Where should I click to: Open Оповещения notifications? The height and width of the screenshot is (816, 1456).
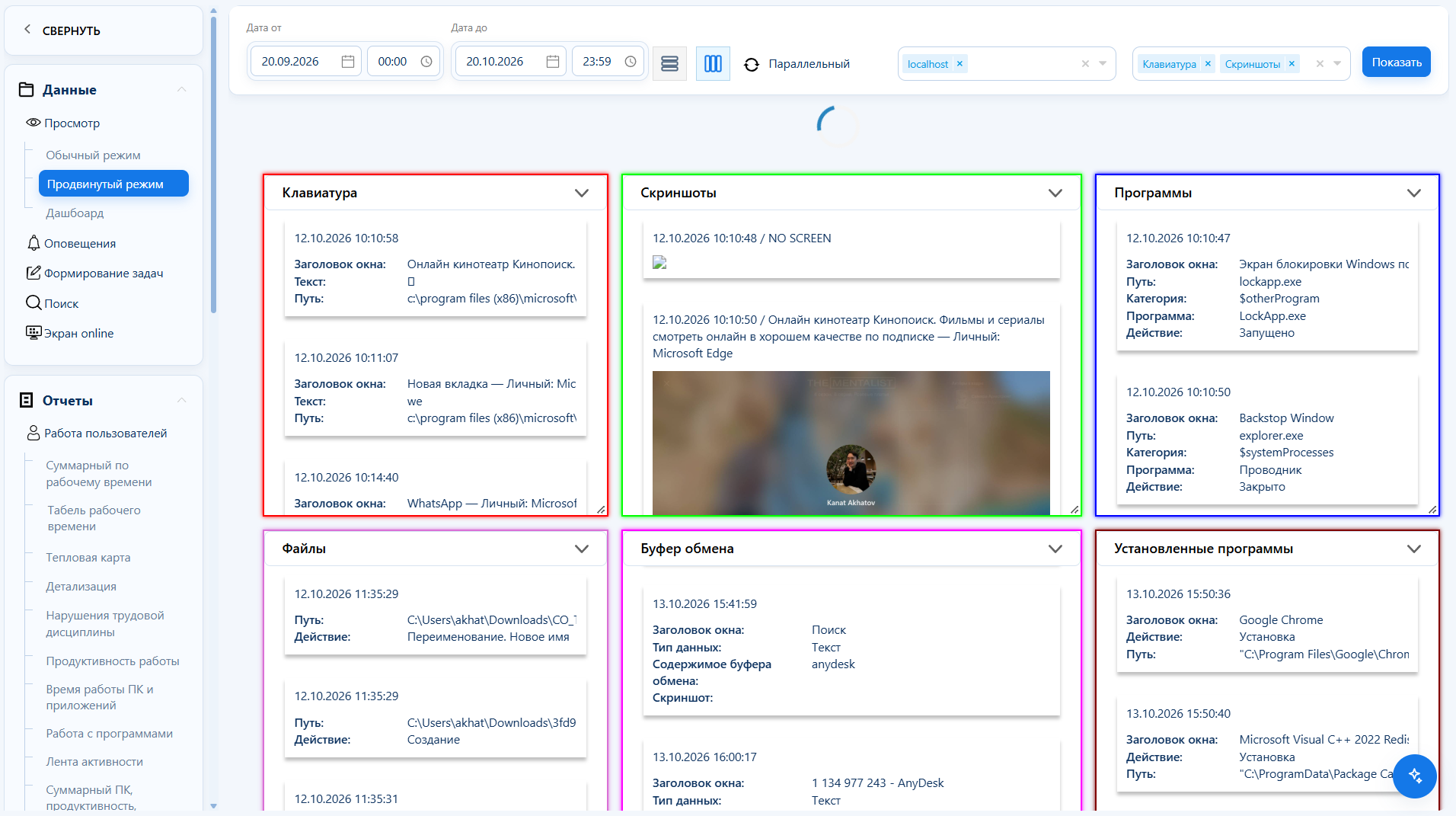click(x=72, y=244)
